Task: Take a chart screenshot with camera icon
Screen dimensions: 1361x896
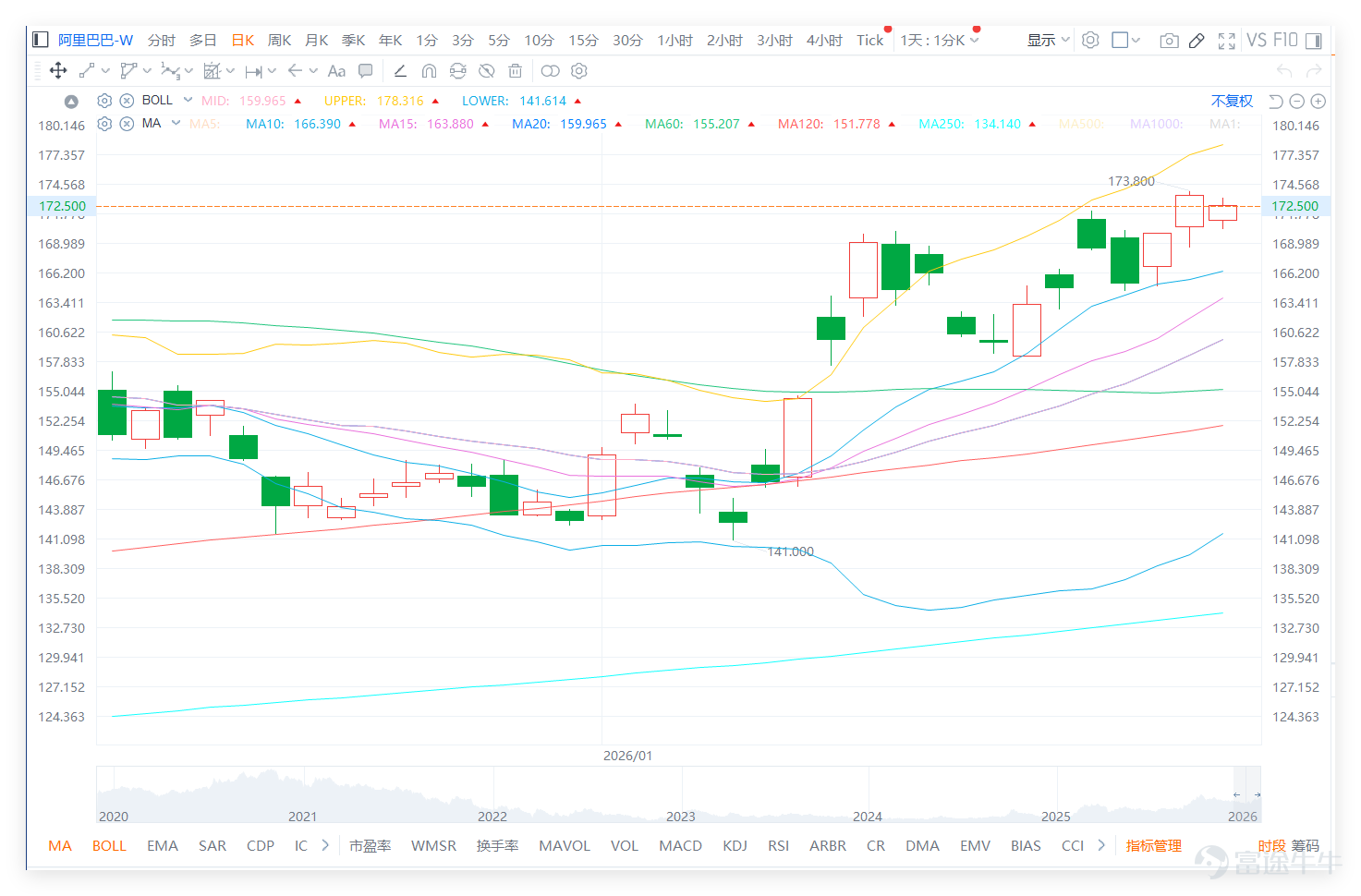Action: pyautogui.click(x=1169, y=41)
